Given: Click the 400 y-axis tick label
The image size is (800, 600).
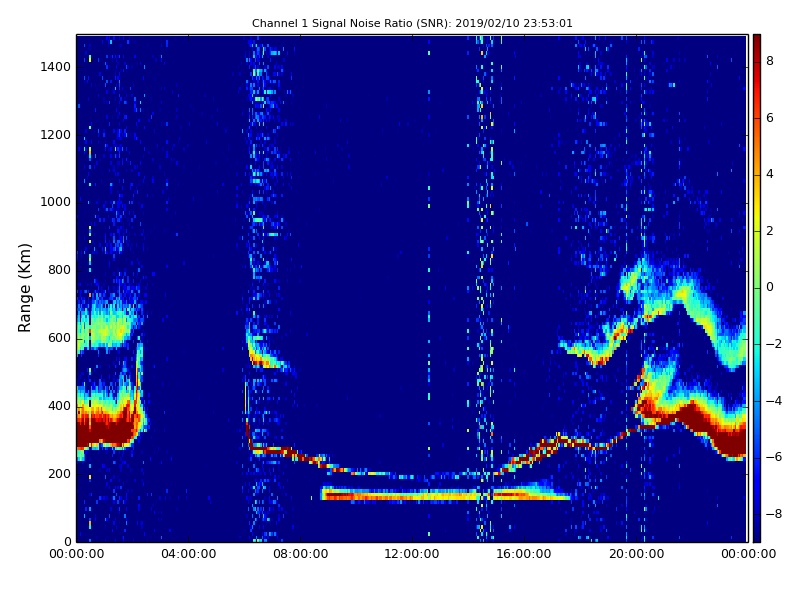Looking at the screenshot, I should (60, 406).
